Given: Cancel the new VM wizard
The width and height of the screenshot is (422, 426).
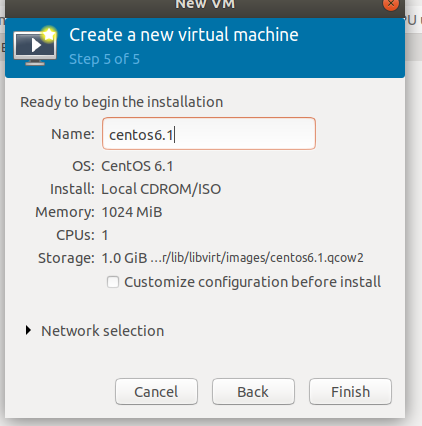Looking at the screenshot, I should tap(156, 392).
